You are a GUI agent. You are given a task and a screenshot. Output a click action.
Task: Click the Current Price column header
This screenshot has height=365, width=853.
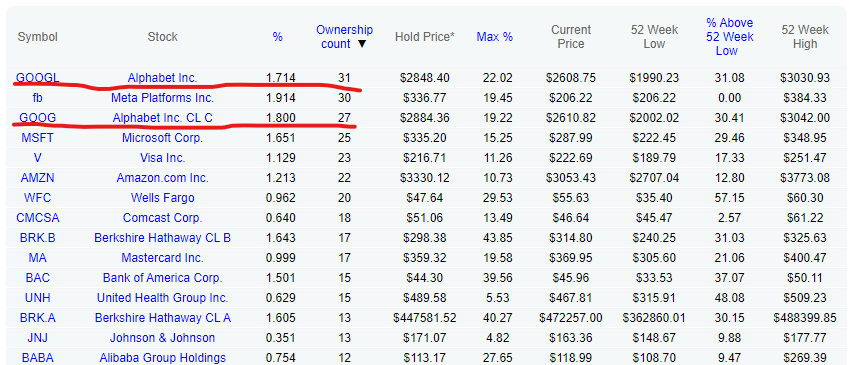571,36
